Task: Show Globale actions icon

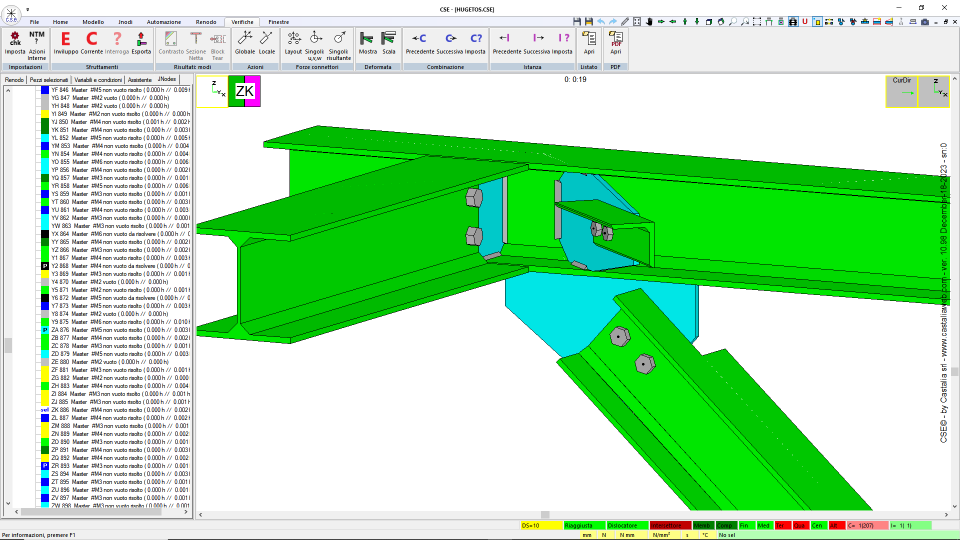Action: pos(244,43)
